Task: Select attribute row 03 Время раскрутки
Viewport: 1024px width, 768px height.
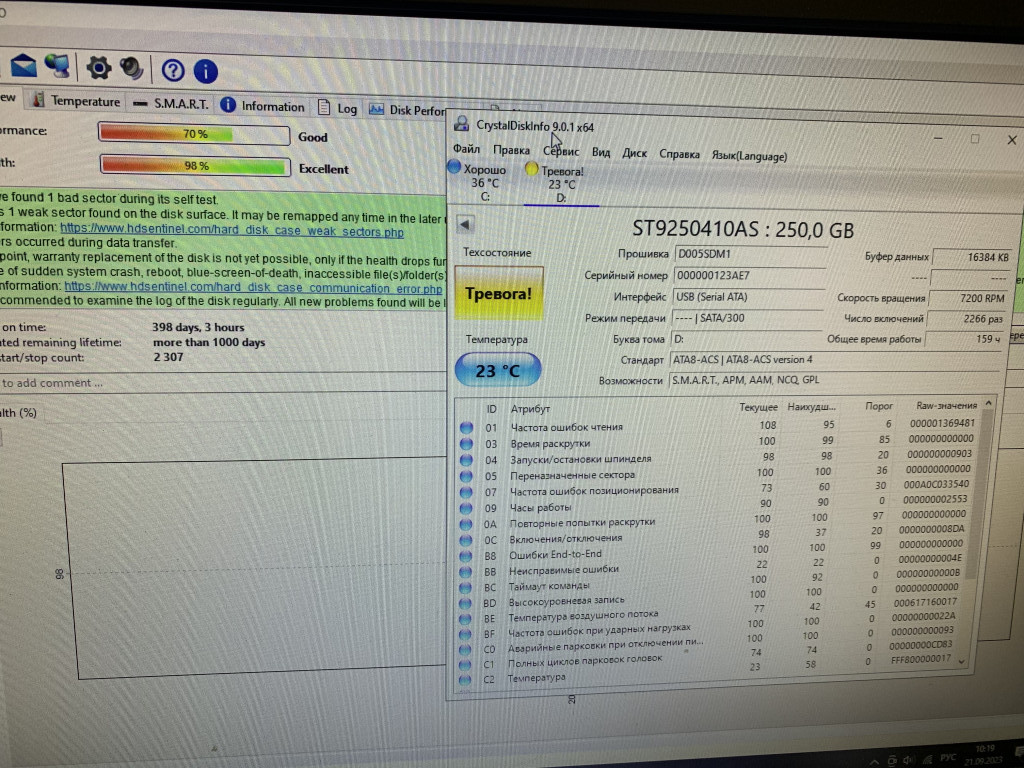Action: (716, 441)
